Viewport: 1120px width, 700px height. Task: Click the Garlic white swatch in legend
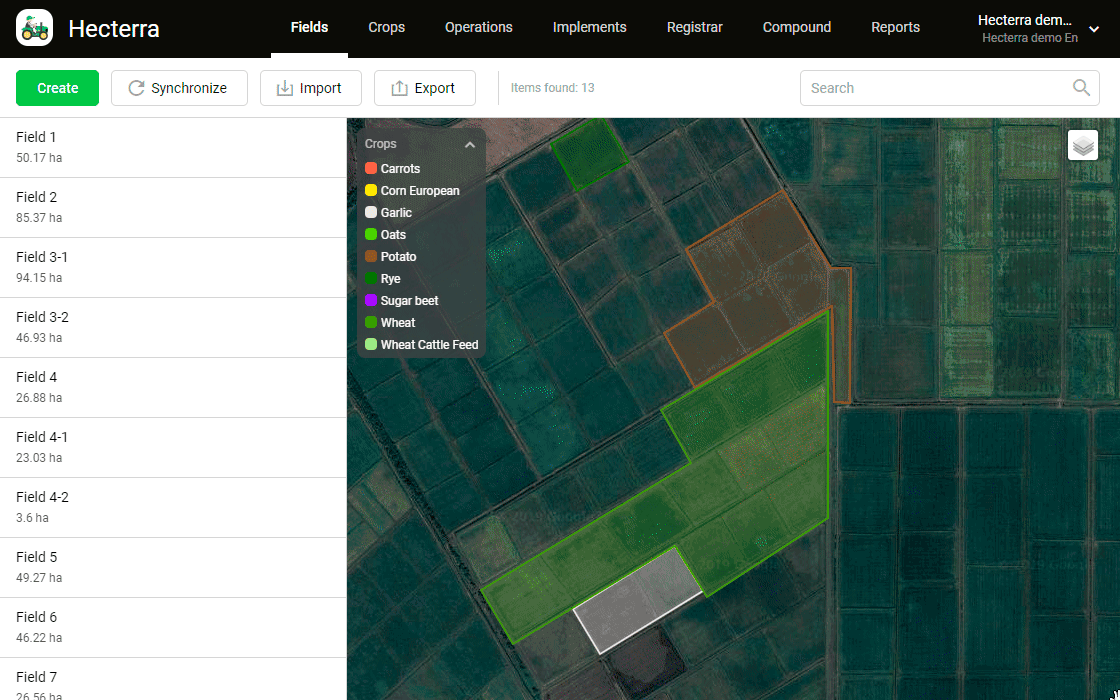[371, 213]
